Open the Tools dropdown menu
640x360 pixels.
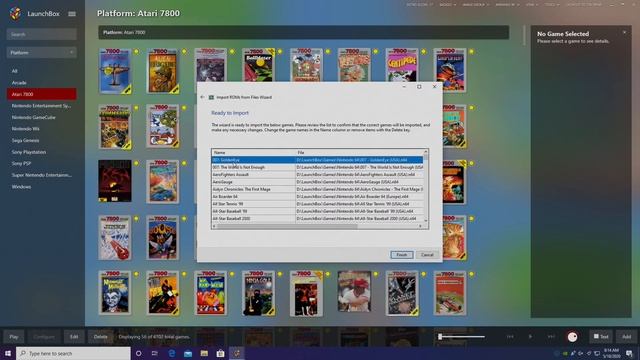pyautogui.click(x=552, y=4)
